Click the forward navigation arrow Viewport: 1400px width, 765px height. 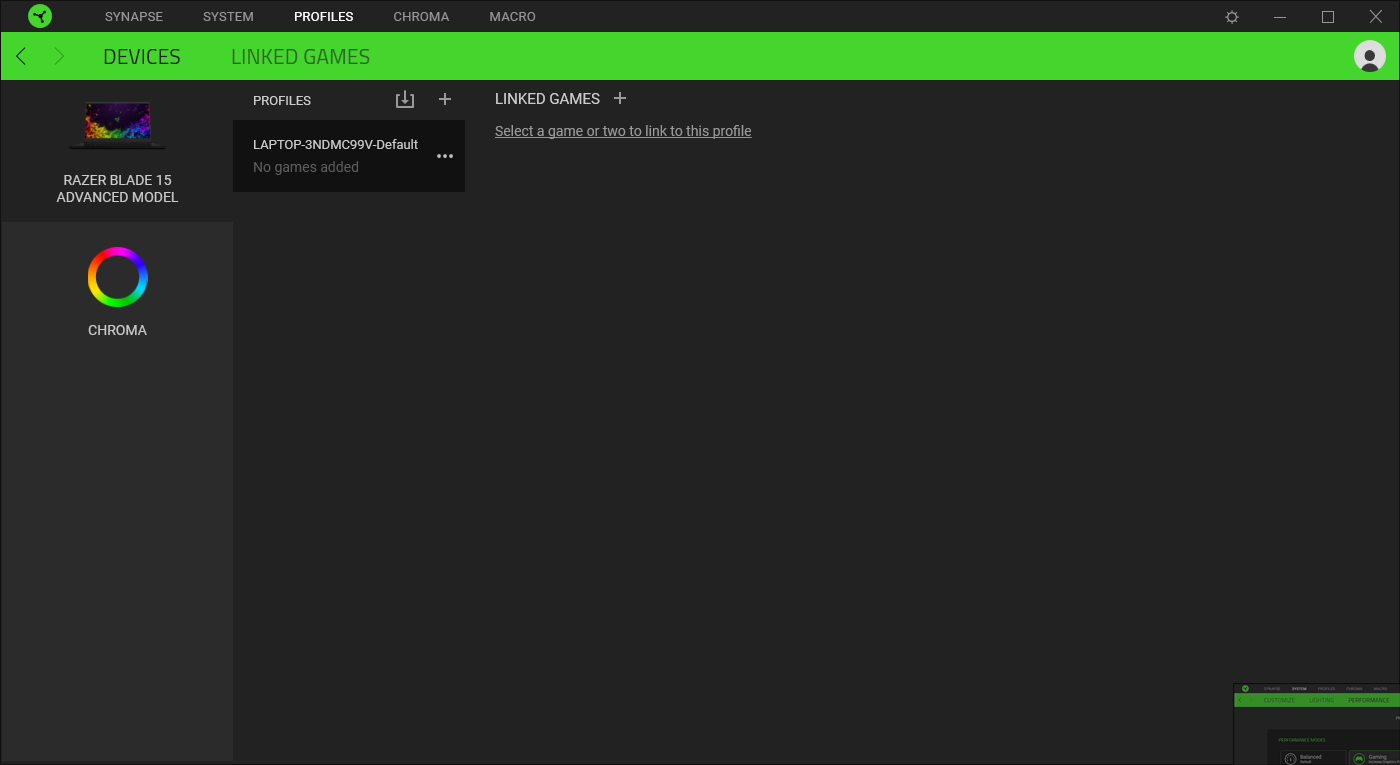[x=59, y=56]
